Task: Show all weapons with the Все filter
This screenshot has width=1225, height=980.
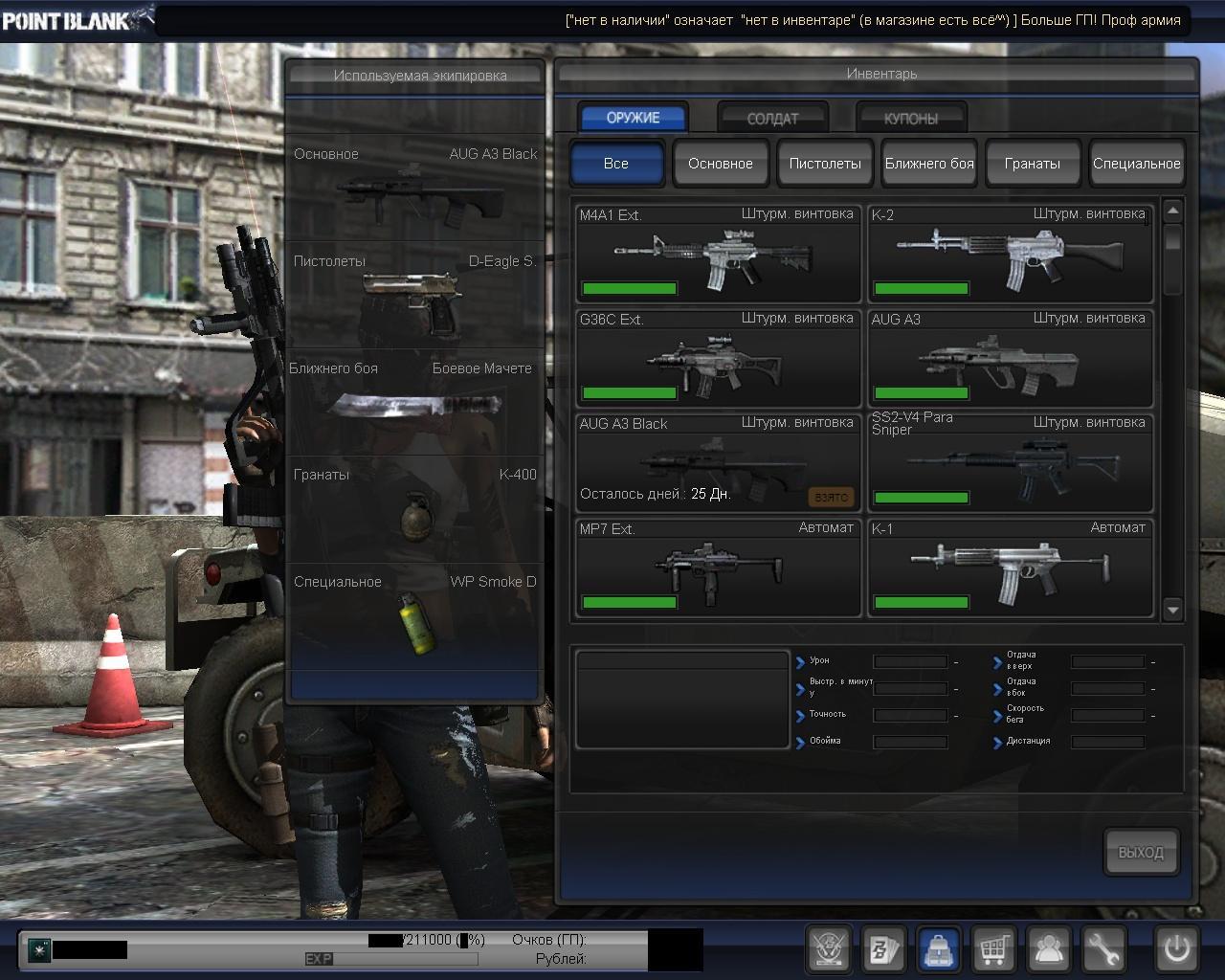Action: [x=616, y=163]
